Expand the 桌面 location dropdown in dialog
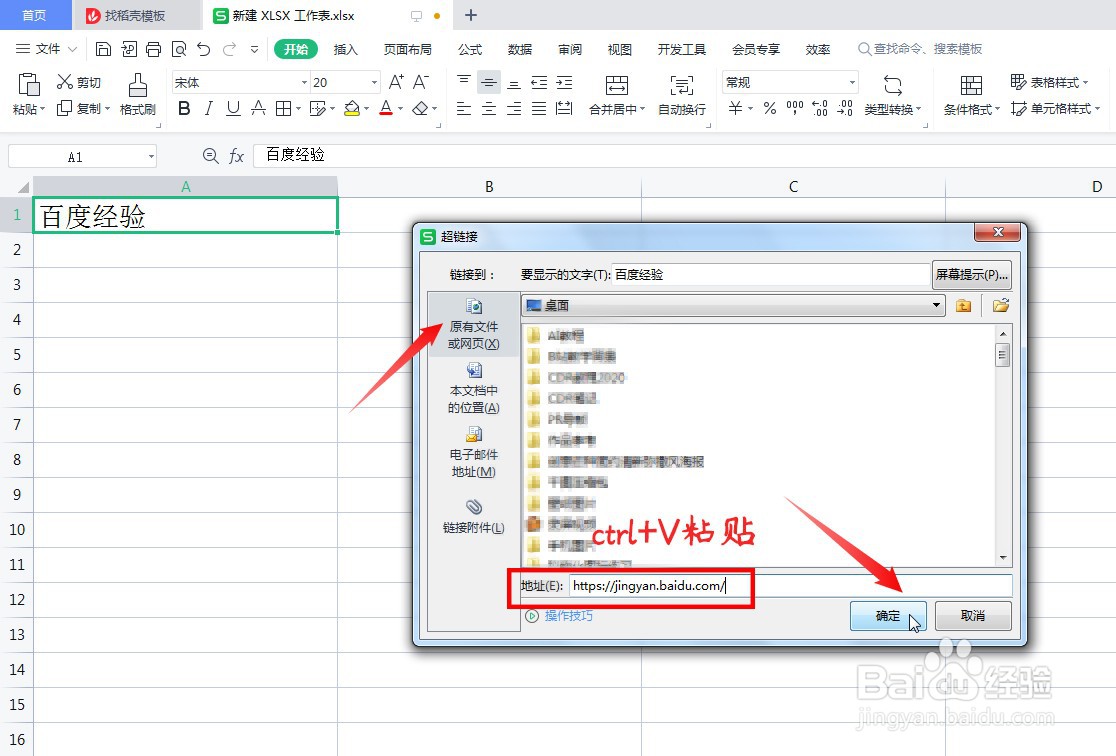 coord(936,305)
